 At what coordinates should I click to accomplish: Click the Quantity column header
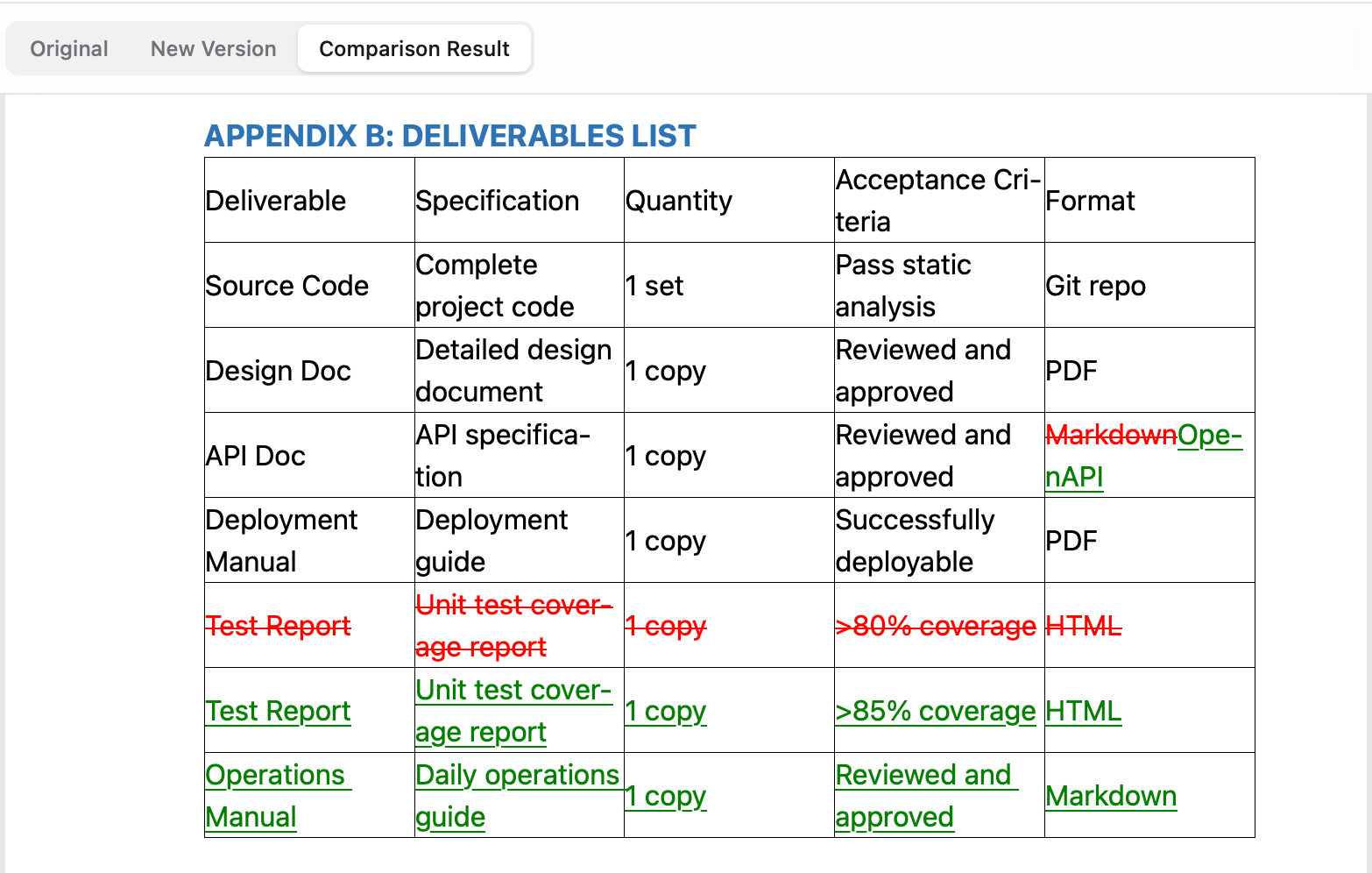pos(729,201)
